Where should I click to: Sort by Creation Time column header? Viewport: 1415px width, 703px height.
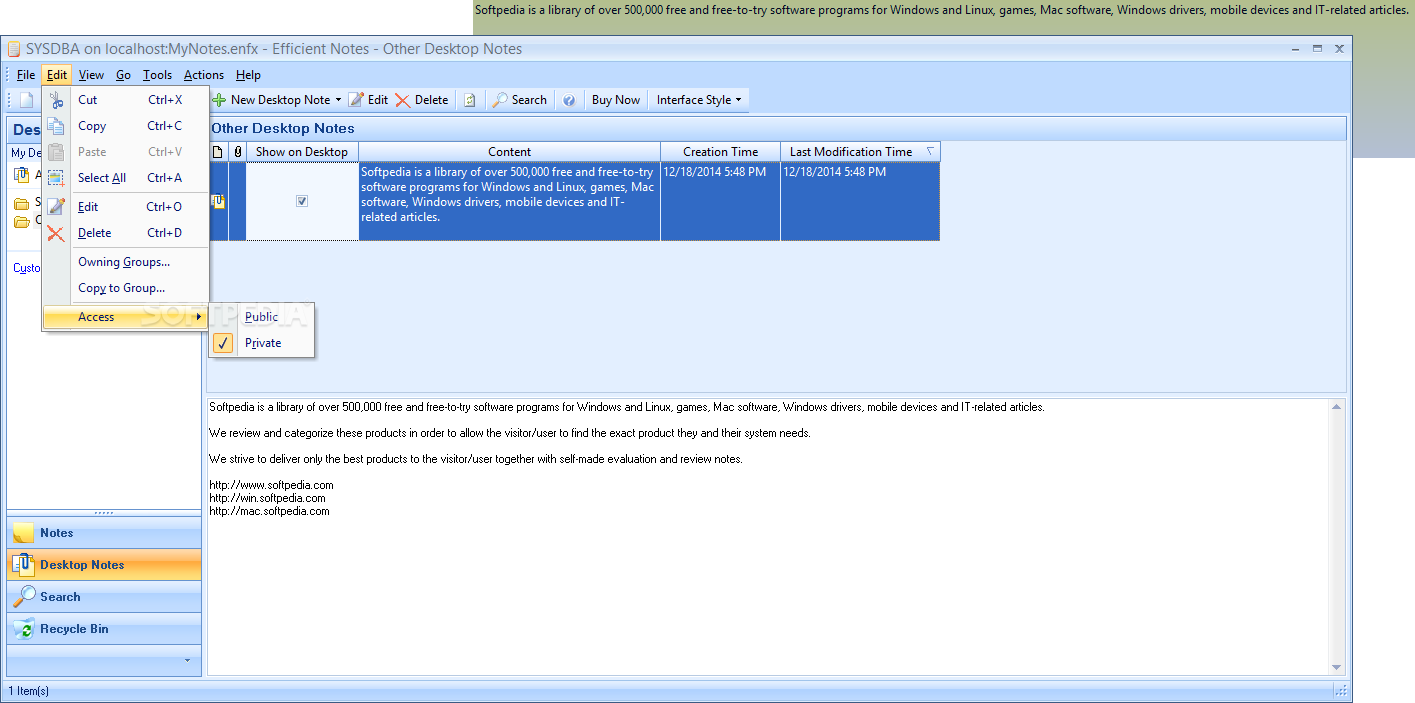pyautogui.click(x=720, y=152)
